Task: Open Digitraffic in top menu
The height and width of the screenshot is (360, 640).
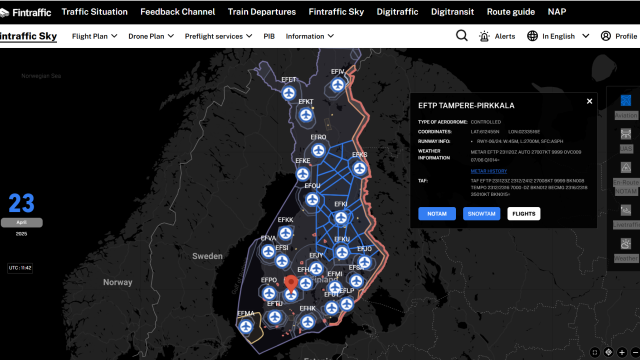Action: (x=397, y=12)
